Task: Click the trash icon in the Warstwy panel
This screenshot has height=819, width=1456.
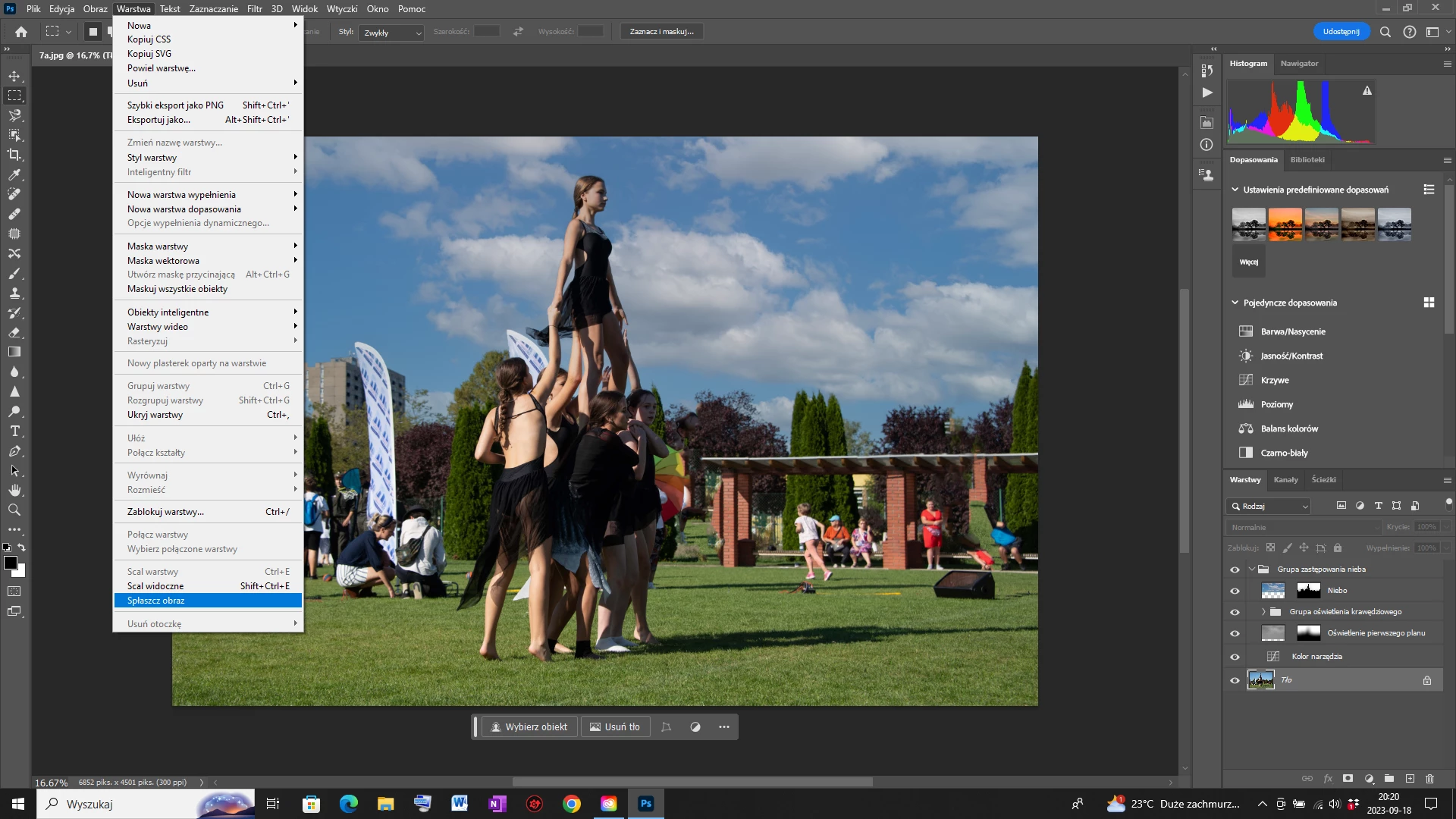Action: click(x=1429, y=779)
